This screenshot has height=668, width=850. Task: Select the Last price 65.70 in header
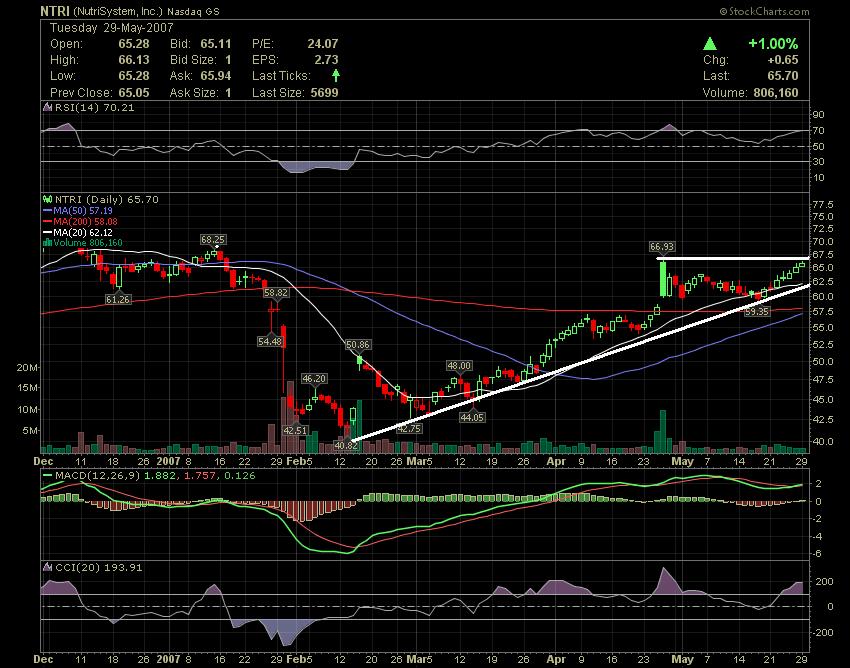coord(783,75)
